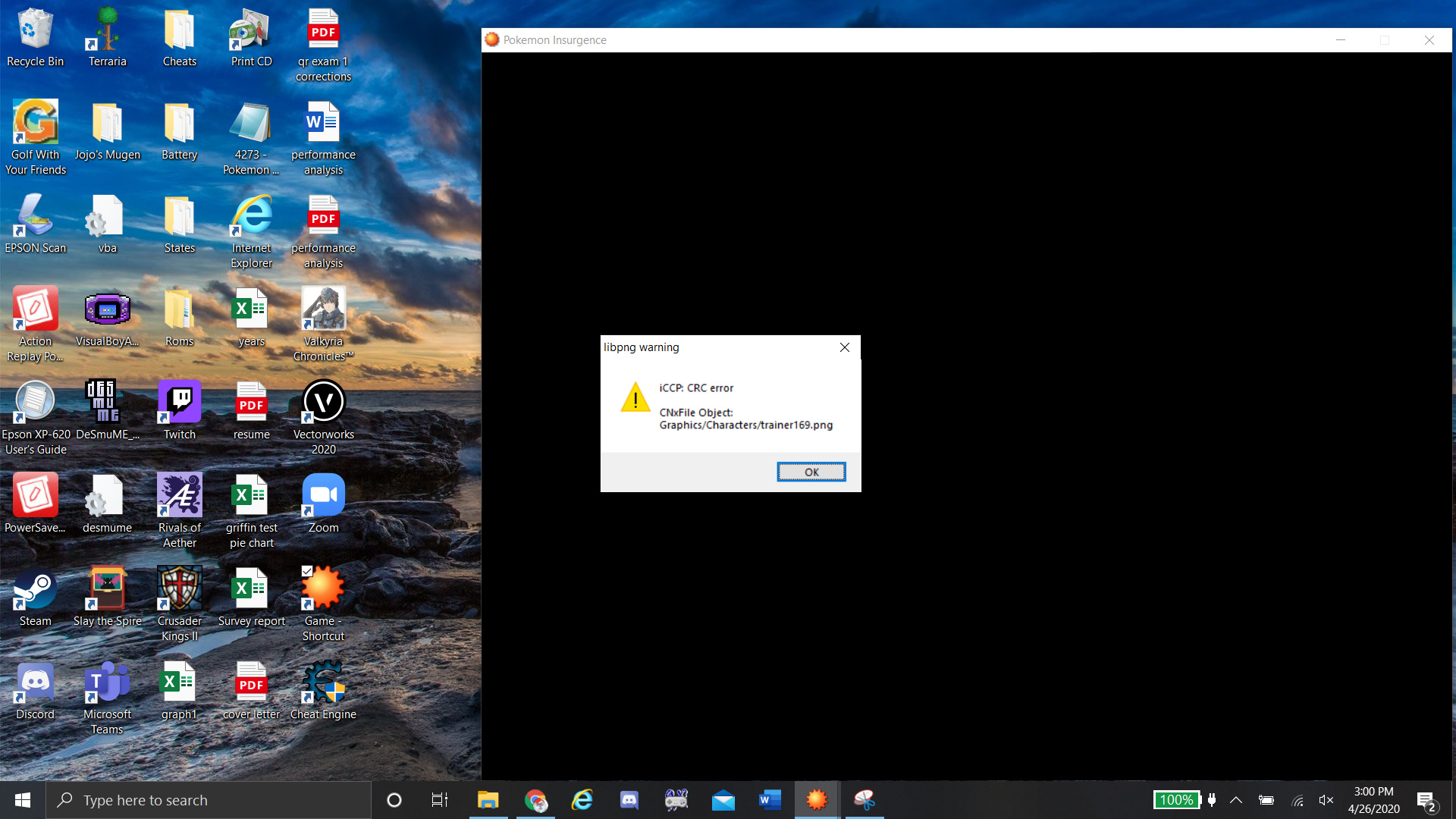
Task: Close the libpng warning dialog
Action: [844, 347]
